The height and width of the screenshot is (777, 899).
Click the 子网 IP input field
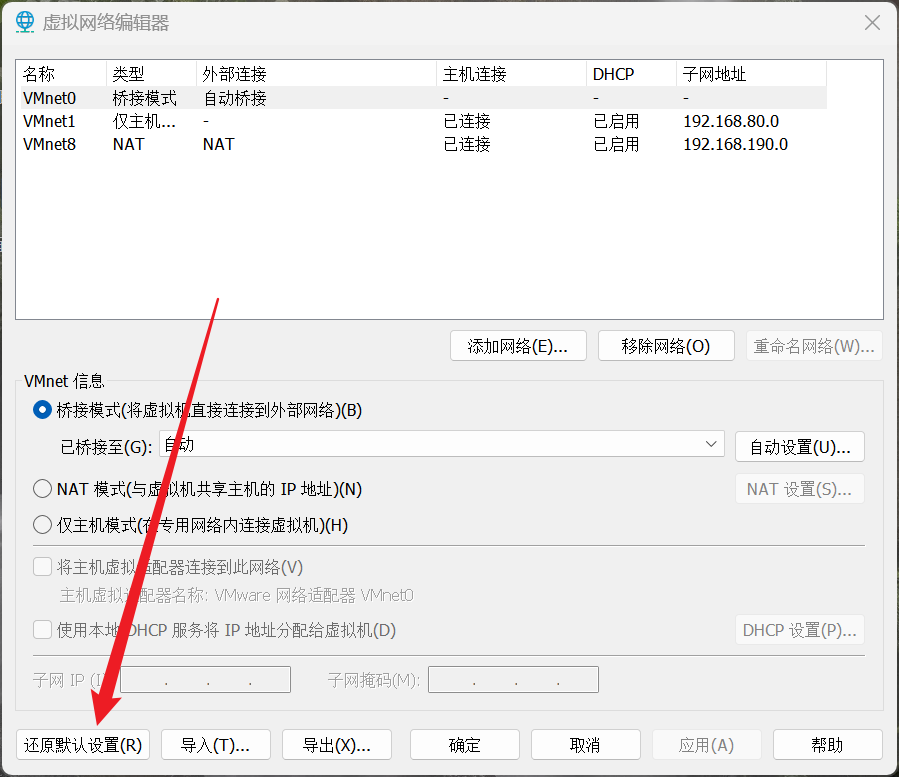[x=205, y=680]
